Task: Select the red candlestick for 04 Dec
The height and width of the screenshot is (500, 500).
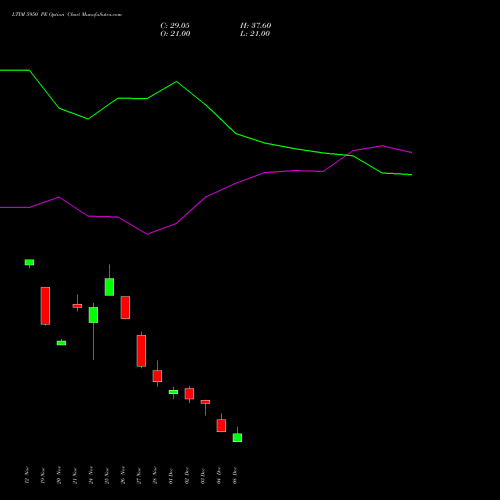Action: coord(221,425)
